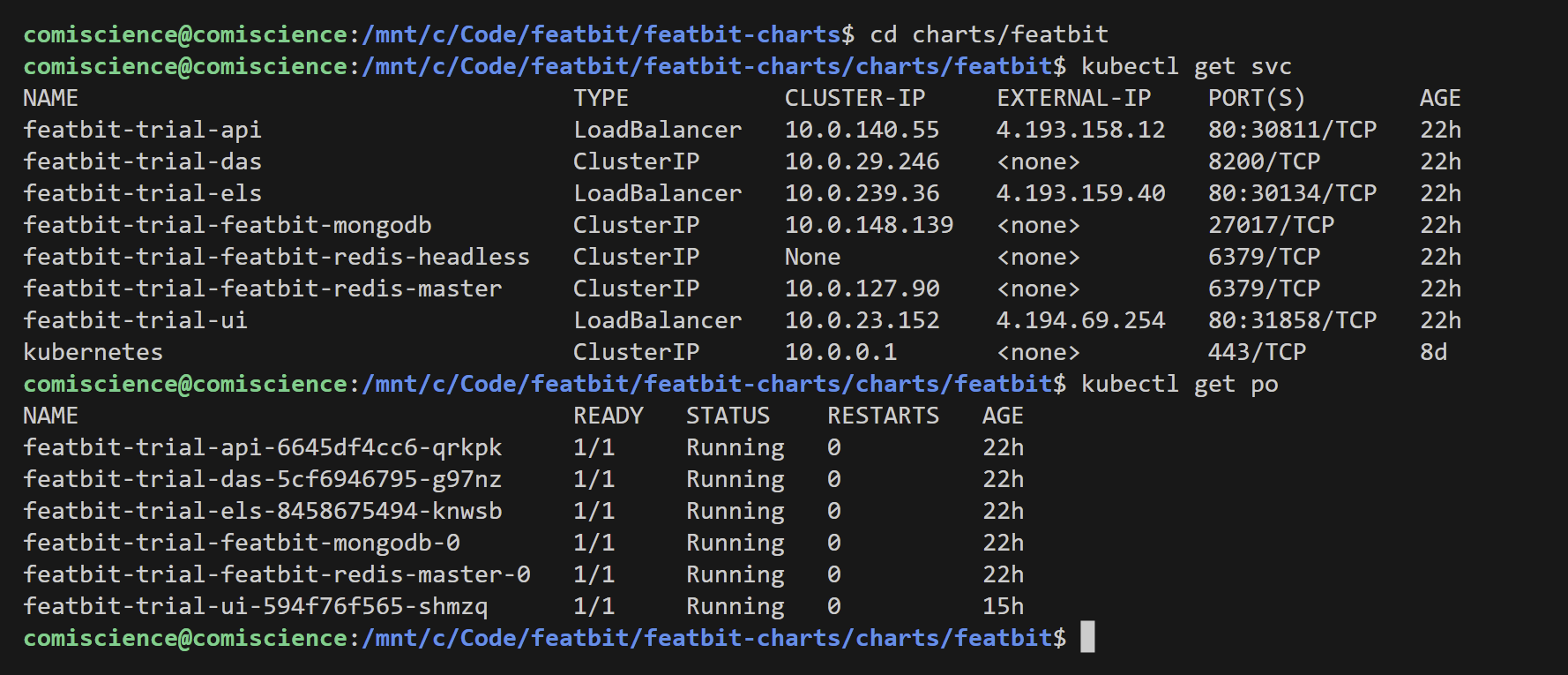Image resolution: width=1568 pixels, height=675 pixels.
Task: Click port value 443/TCP
Action: click(1257, 352)
